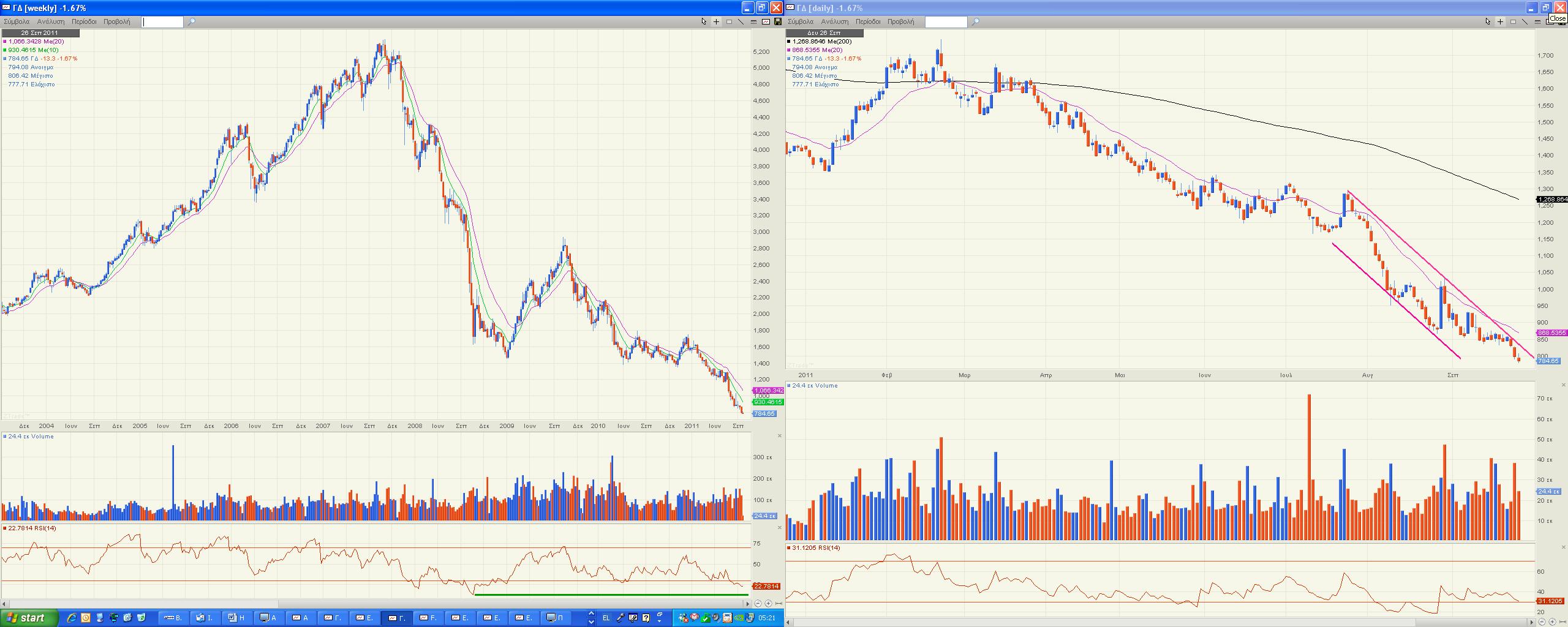Image resolution: width=1568 pixels, height=627 pixels.
Task: Click search magnifier in weekly chart toolbar
Action: [x=192, y=21]
